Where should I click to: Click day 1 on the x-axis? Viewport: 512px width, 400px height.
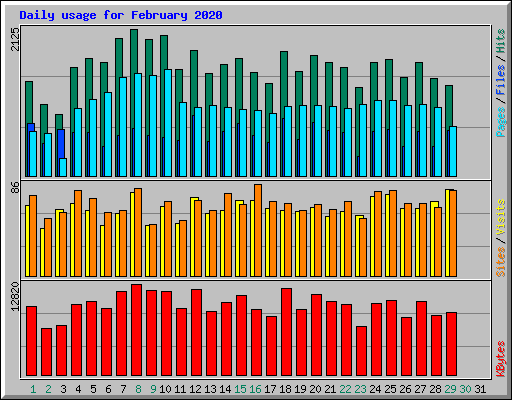point(33,389)
